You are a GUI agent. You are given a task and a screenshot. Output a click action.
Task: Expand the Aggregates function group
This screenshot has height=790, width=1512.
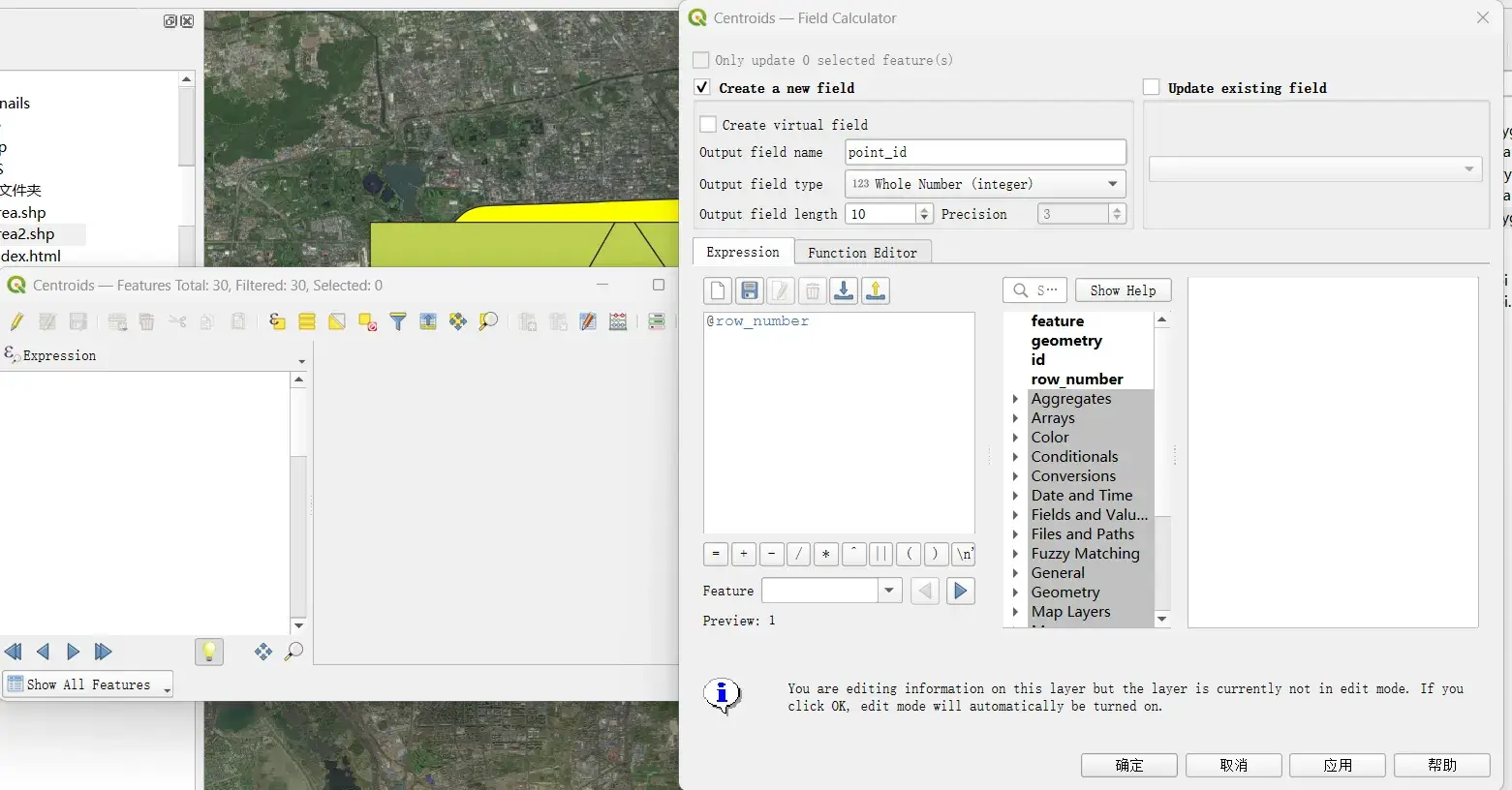1015,399
